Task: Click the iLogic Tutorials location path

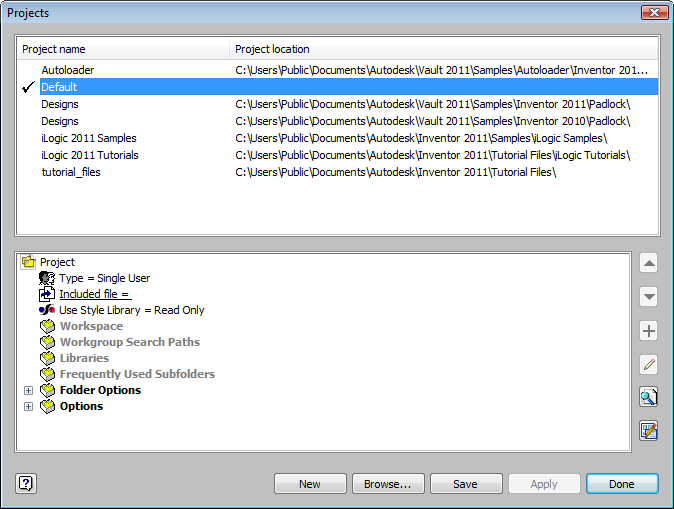Action: 432,155
